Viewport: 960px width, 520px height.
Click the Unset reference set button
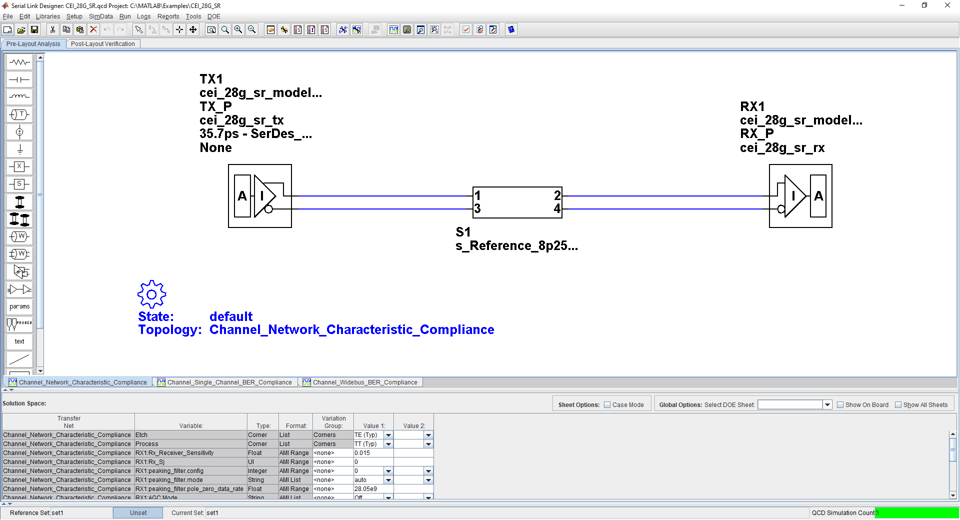(x=138, y=513)
